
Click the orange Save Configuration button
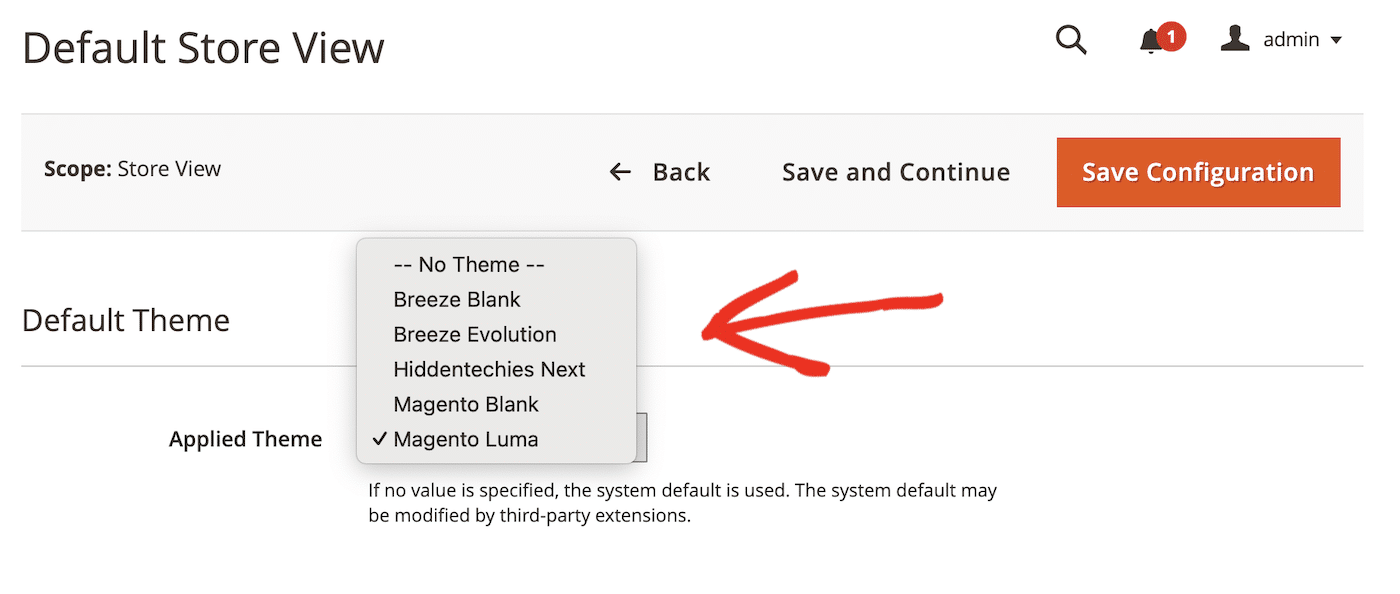point(1198,172)
